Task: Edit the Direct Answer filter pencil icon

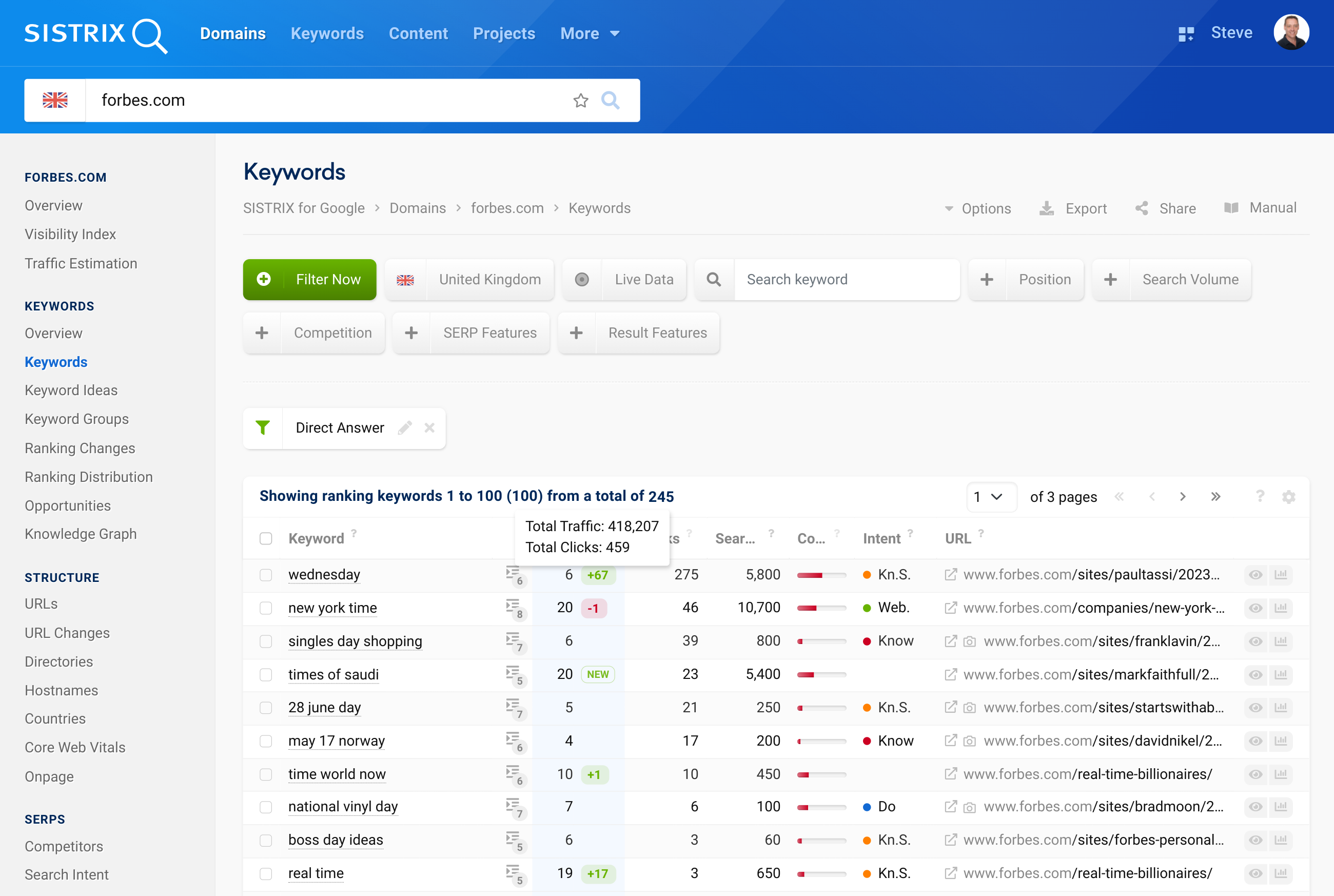Action: [x=405, y=428]
